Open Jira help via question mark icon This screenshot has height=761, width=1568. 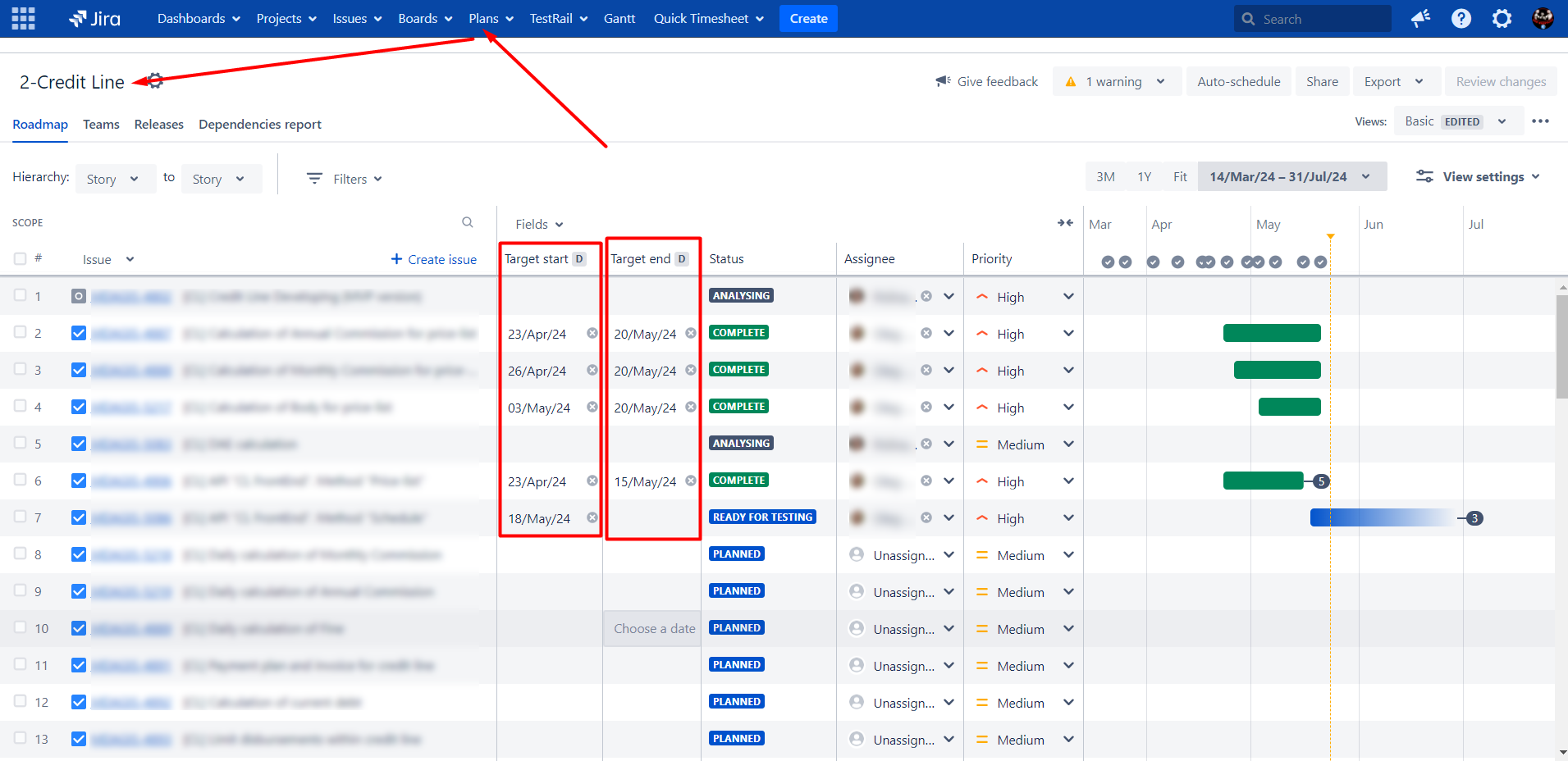(x=1461, y=18)
